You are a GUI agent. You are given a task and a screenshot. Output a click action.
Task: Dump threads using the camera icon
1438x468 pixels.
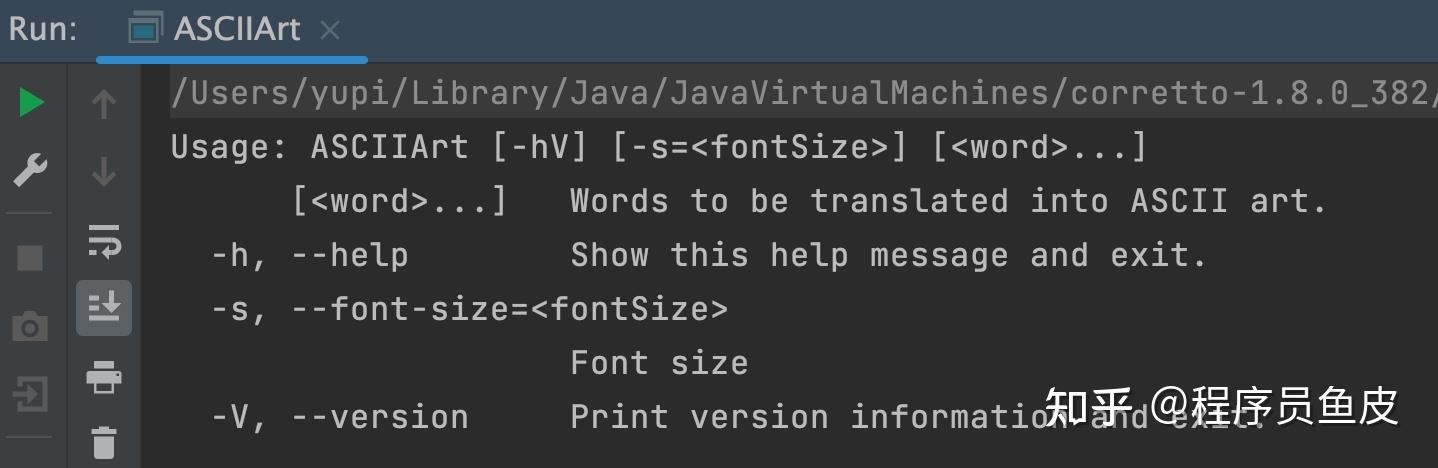(30, 326)
